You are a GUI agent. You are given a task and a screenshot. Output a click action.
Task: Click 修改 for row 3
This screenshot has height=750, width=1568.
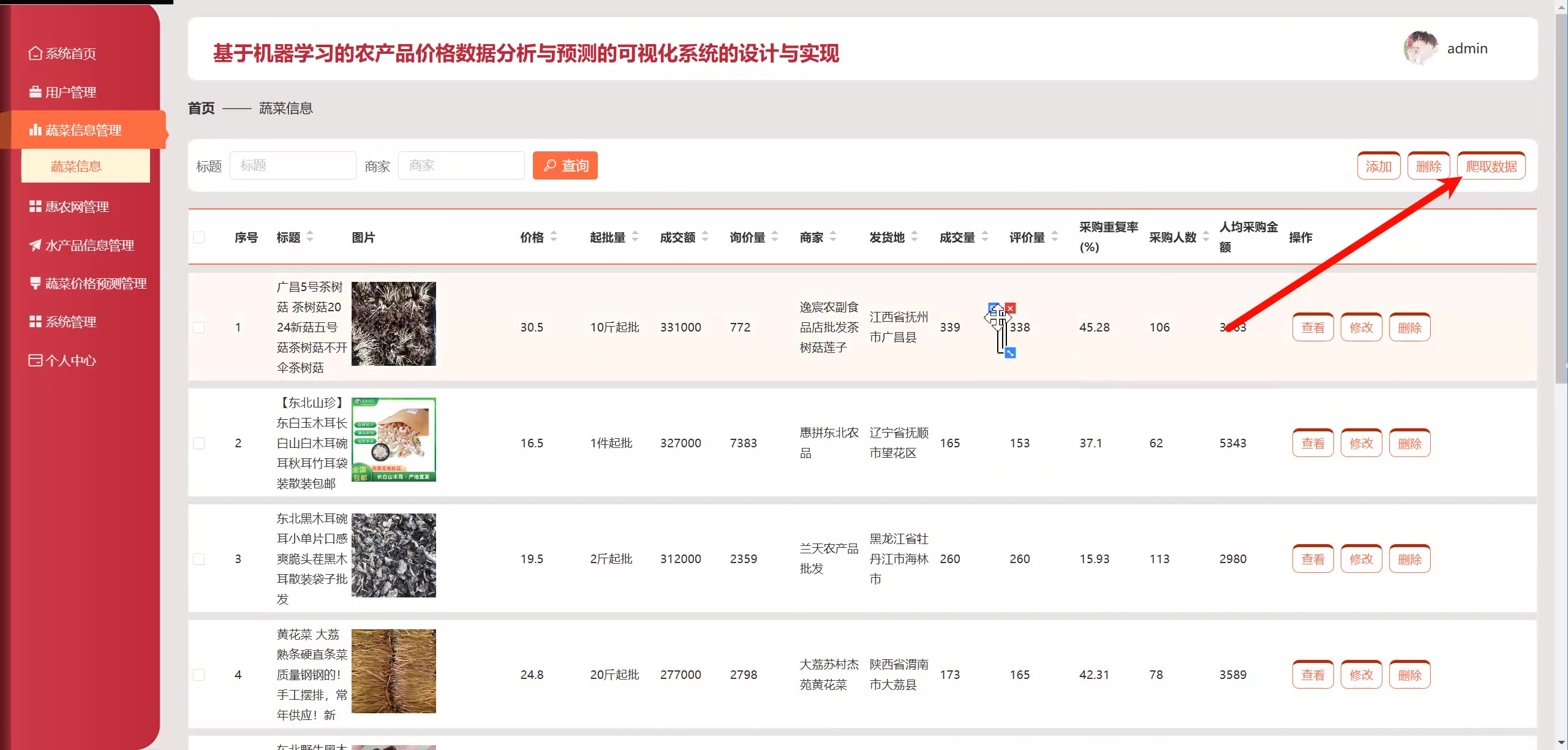tap(1362, 559)
